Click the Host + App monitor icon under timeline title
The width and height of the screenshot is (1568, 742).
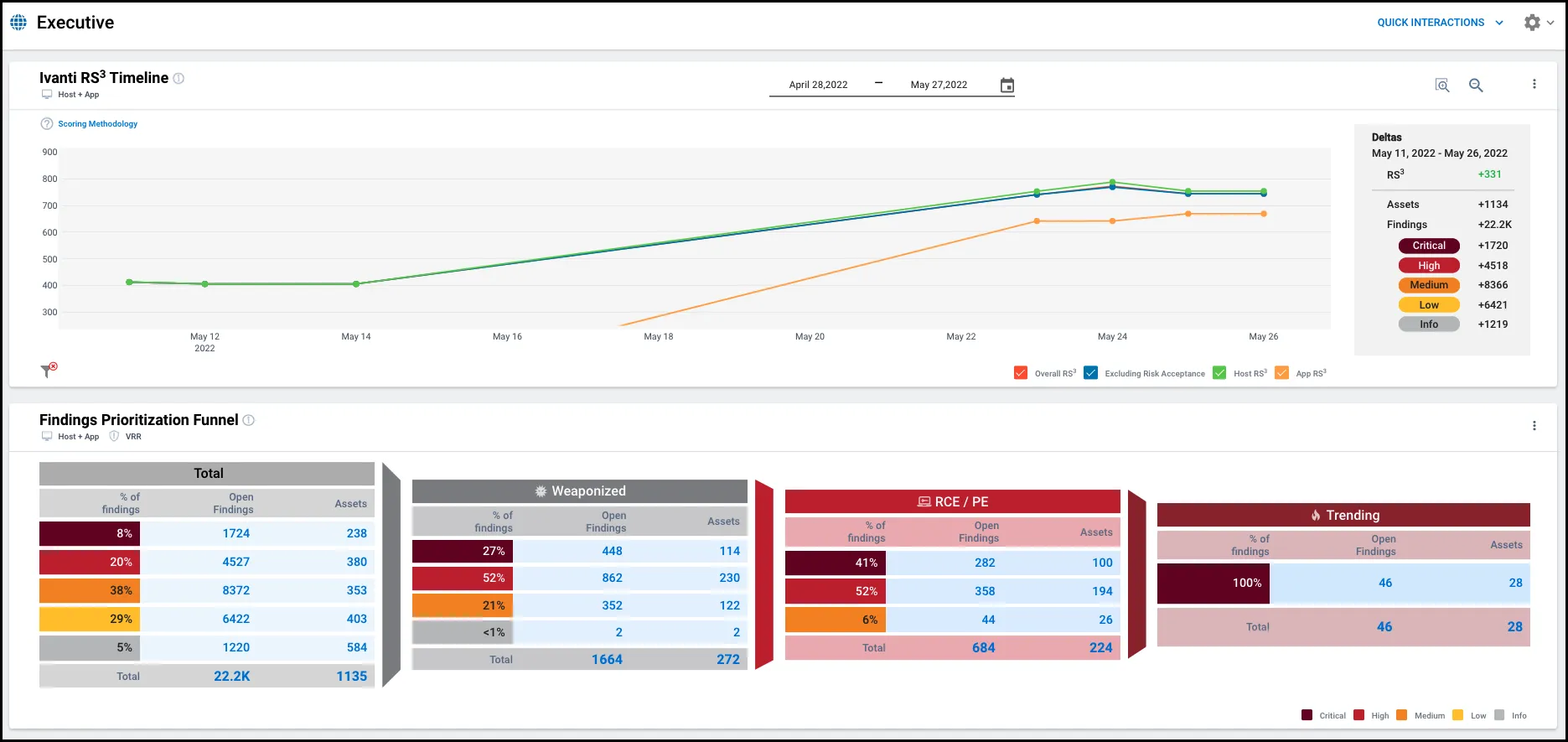pyautogui.click(x=47, y=95)
